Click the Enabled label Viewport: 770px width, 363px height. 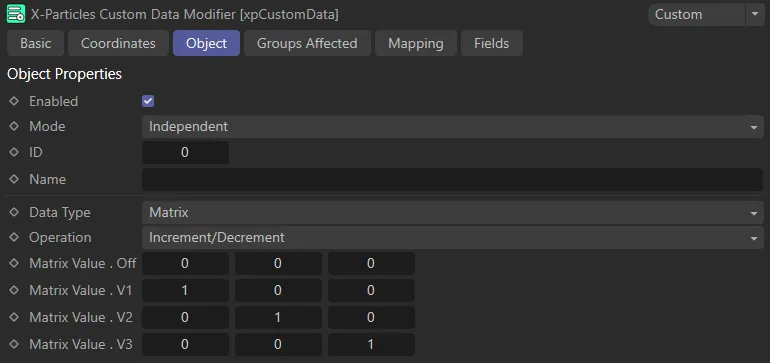[x=54, y=101]
